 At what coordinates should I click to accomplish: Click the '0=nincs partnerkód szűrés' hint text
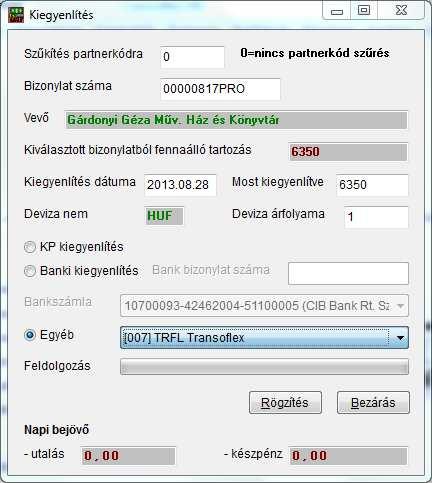pos(315,53)
